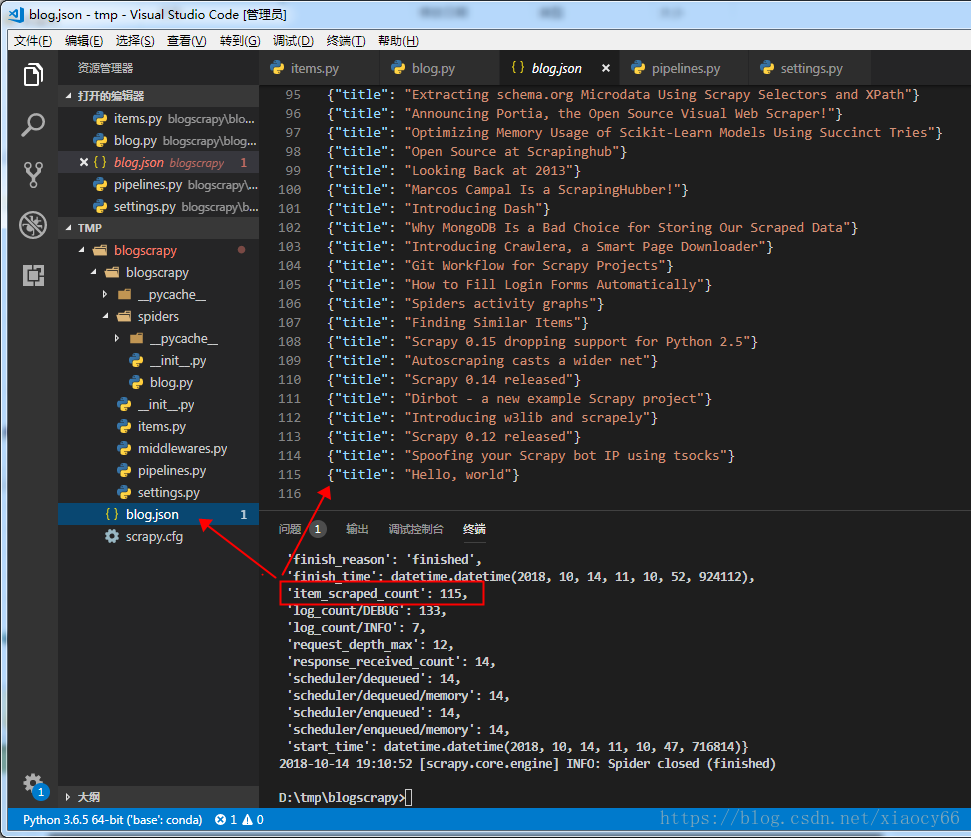This screenshot has width=971, height=838.
Task: Open the Source Control view
Action: coord(33,175)
